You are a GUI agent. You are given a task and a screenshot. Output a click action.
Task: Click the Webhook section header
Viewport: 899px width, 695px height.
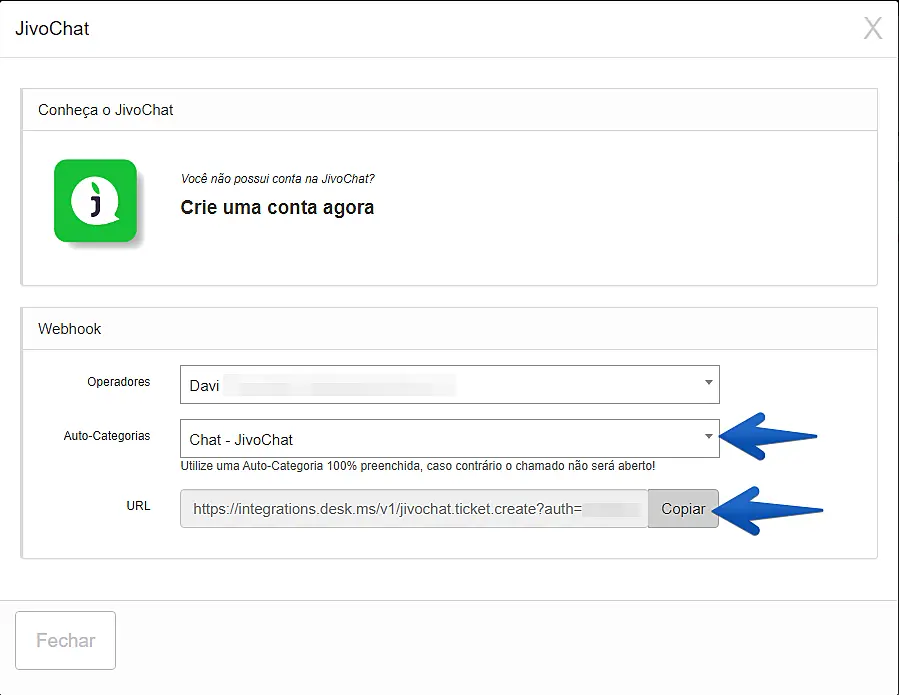70,328
